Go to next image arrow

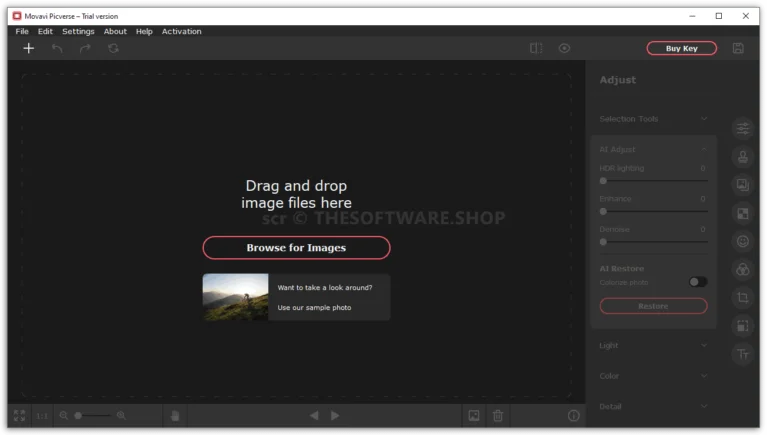(335, 415)
